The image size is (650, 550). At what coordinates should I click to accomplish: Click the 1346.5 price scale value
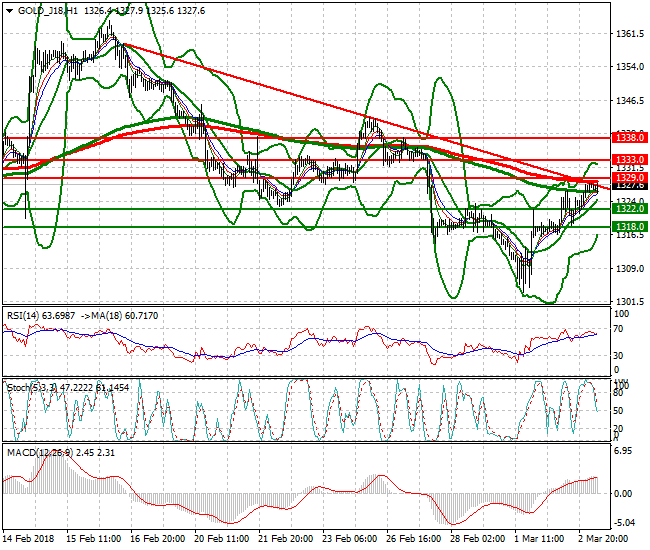630,101
